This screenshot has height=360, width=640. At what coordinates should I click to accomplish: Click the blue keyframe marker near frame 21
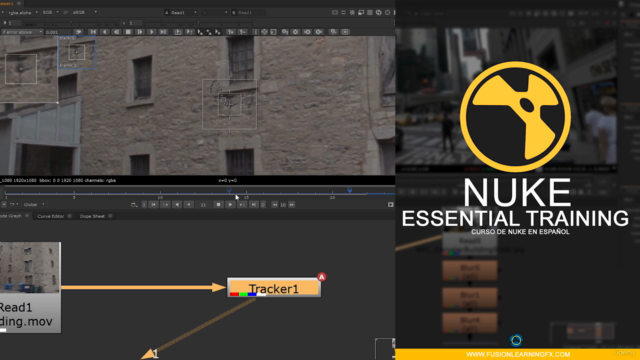349,191
